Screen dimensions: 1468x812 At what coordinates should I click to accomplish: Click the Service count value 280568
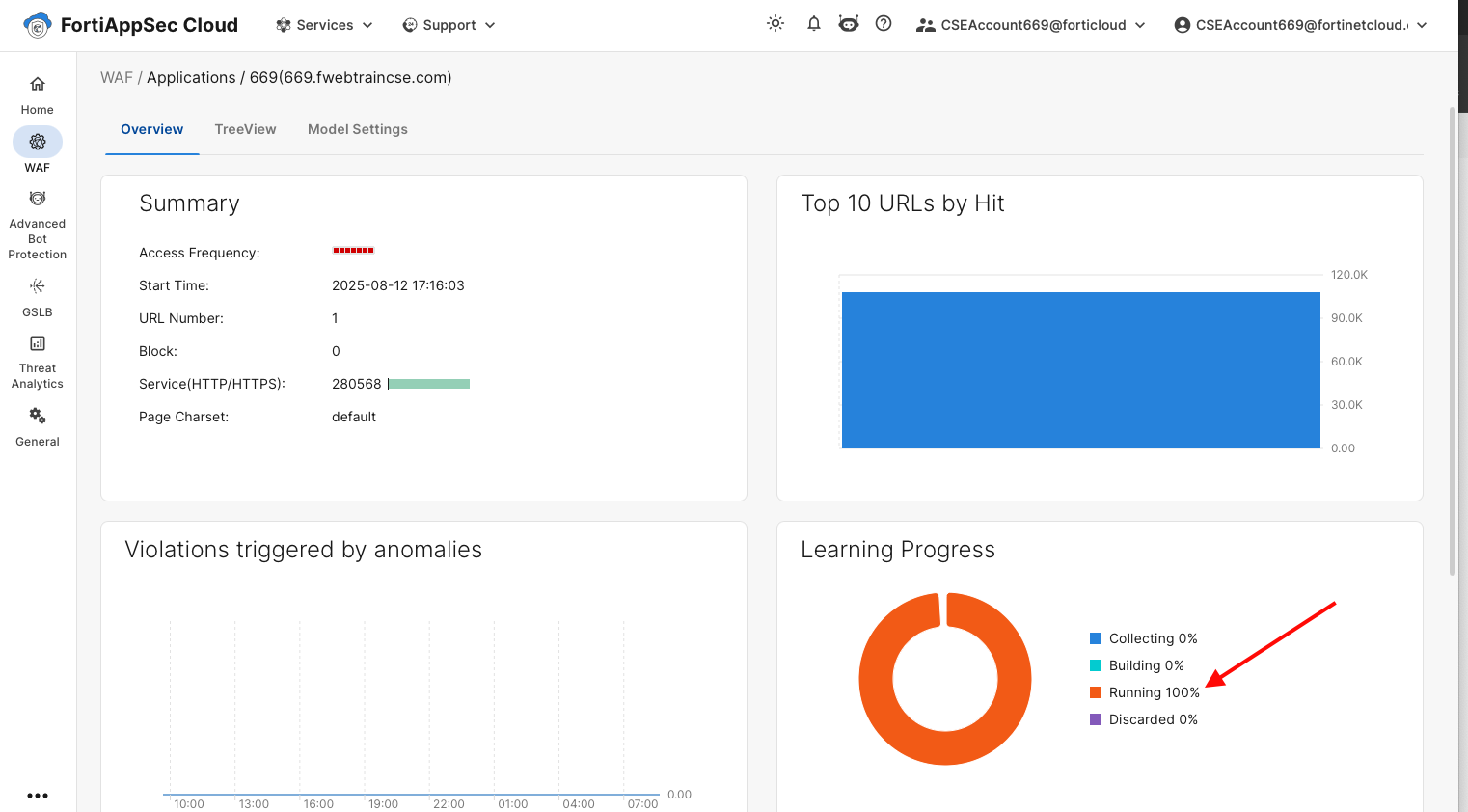point(357,384)
